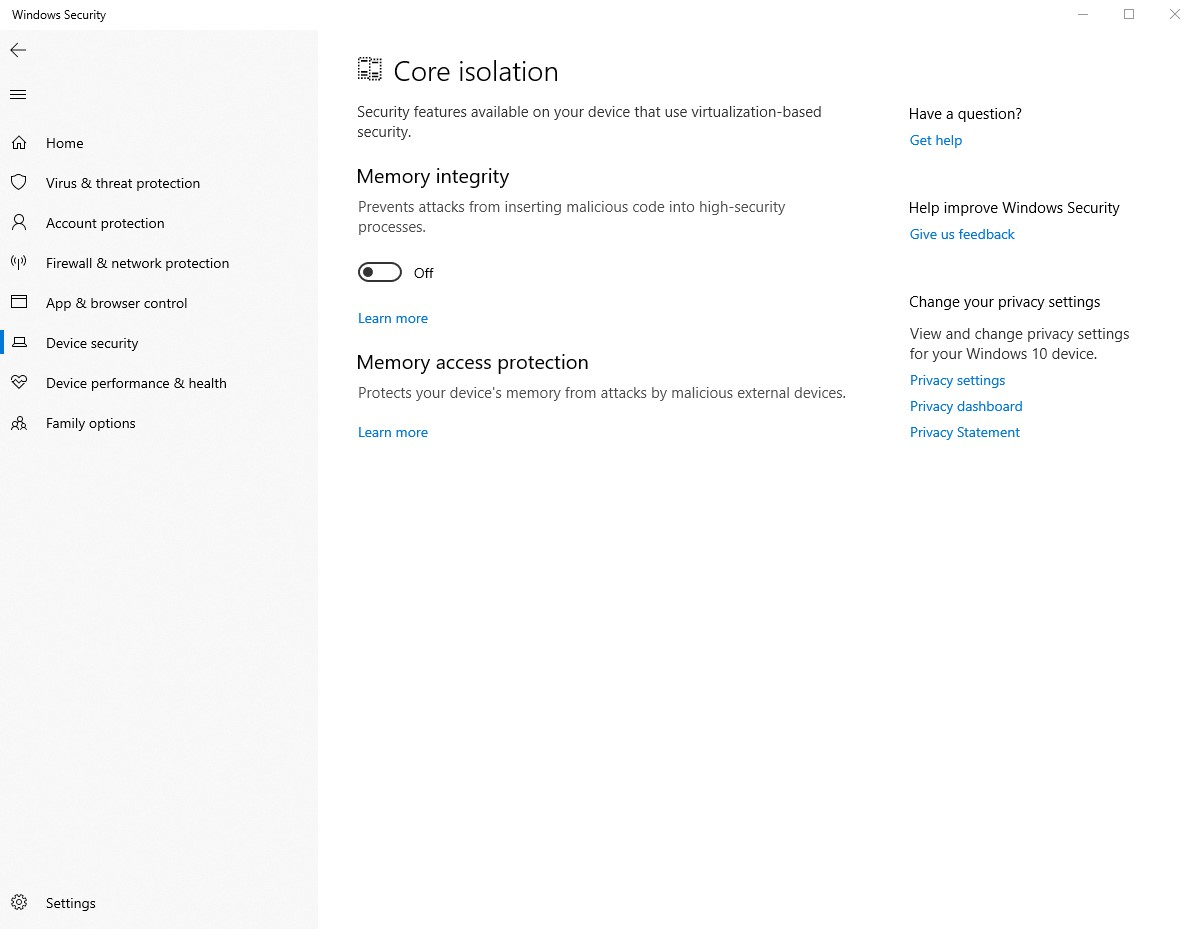This screenshot has height=929, width=1194.
Task: Open the Privacy settings link
Action: tap(957, 380)
